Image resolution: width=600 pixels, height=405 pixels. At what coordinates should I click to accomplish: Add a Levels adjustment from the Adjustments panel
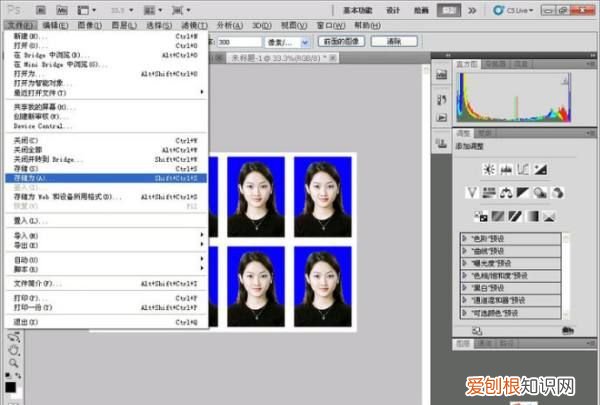coord(507,169)
